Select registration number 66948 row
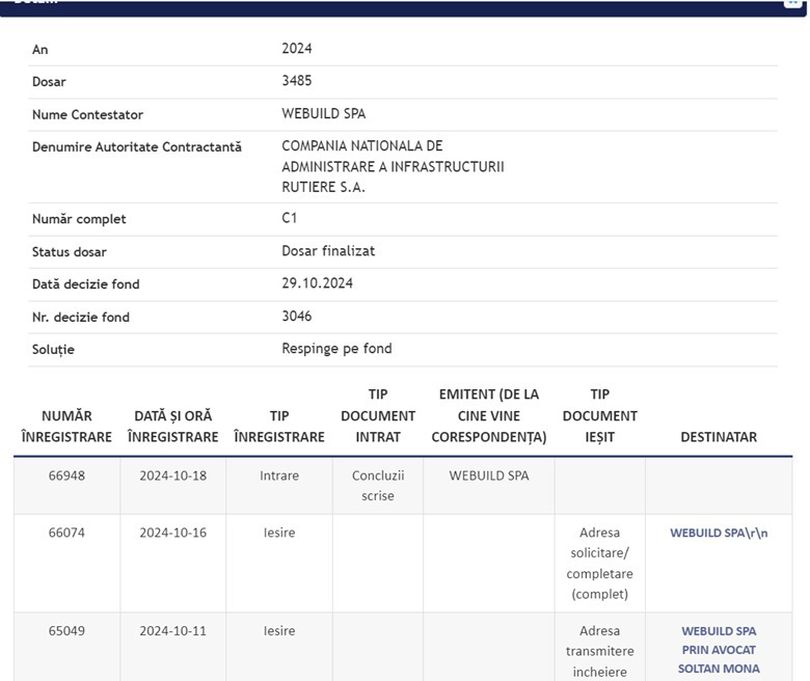Image resolution: width=810 pixels, height=681 pixels. (66, 476)
